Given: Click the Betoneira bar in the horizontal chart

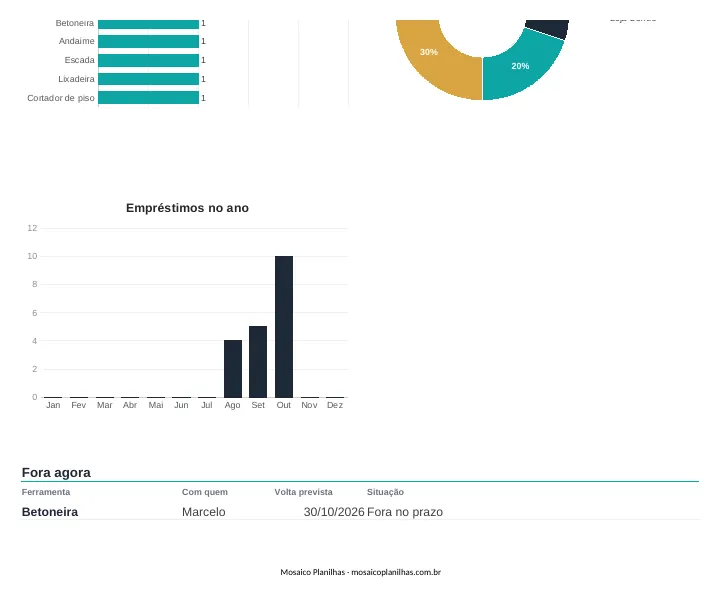Looking at the screenshot, I should (x=149, y=24).
